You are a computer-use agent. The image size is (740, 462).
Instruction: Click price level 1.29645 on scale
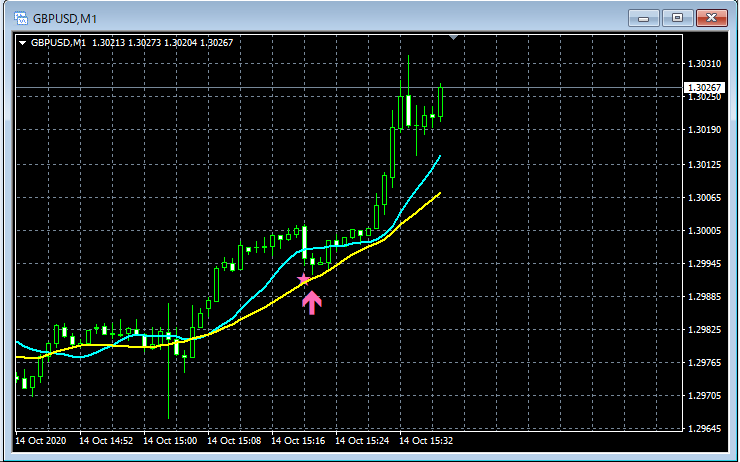tap(705, 429)
